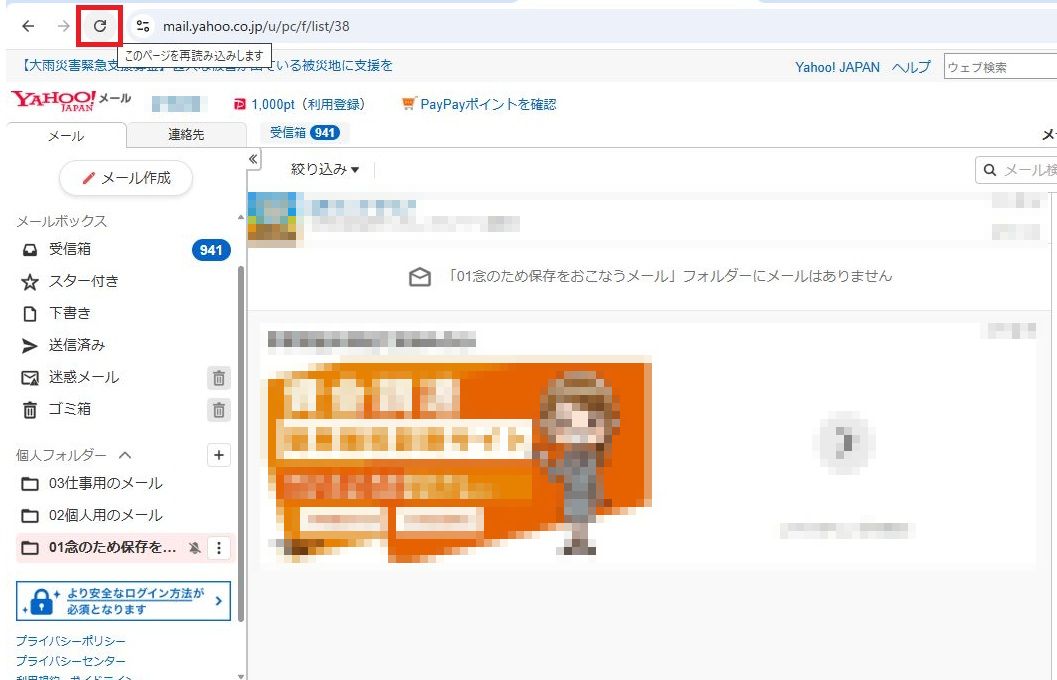Open the 受信箱 941 tab

point(304,133)
